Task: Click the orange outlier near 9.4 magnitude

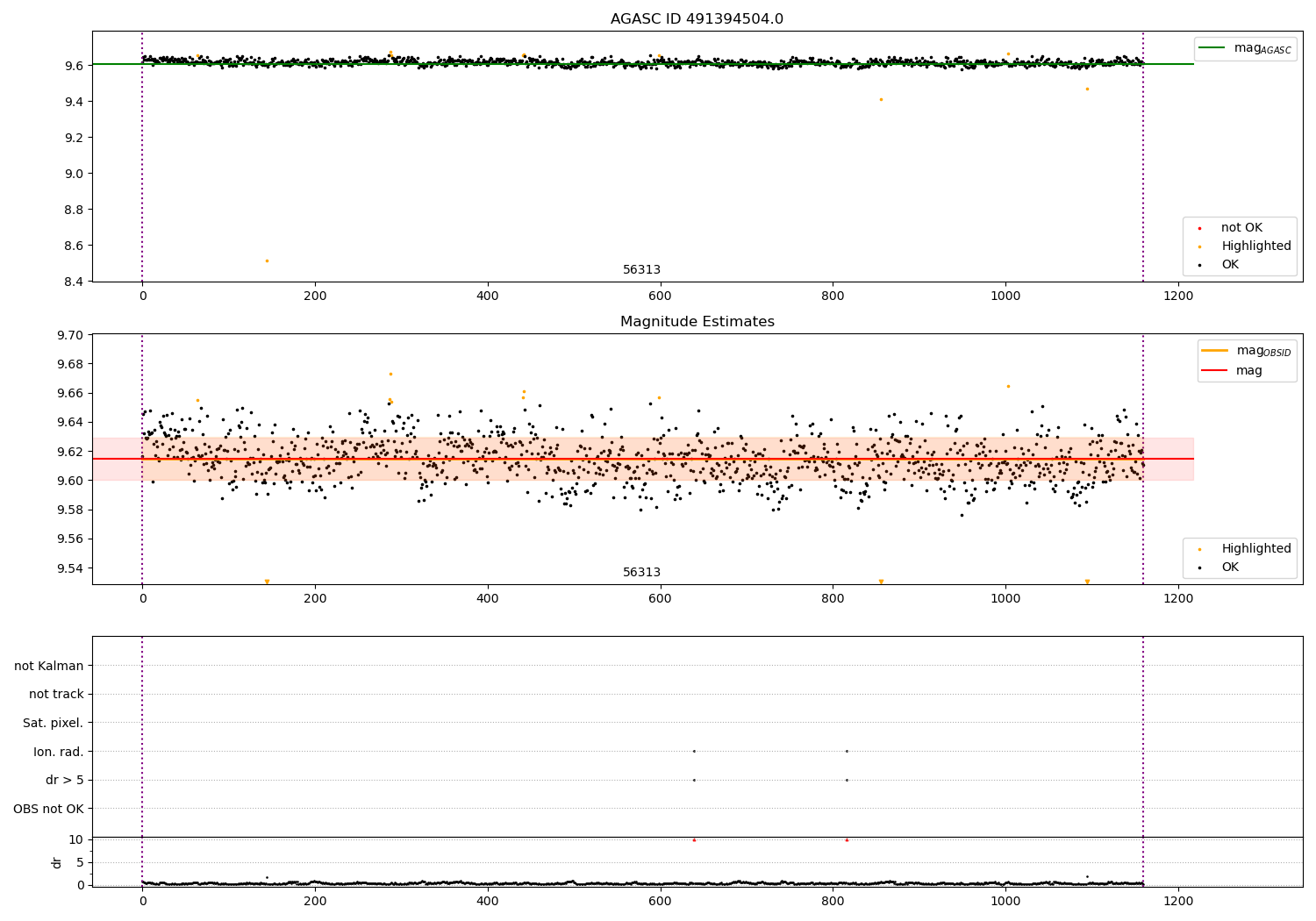Action: click(x=881, y=99)
